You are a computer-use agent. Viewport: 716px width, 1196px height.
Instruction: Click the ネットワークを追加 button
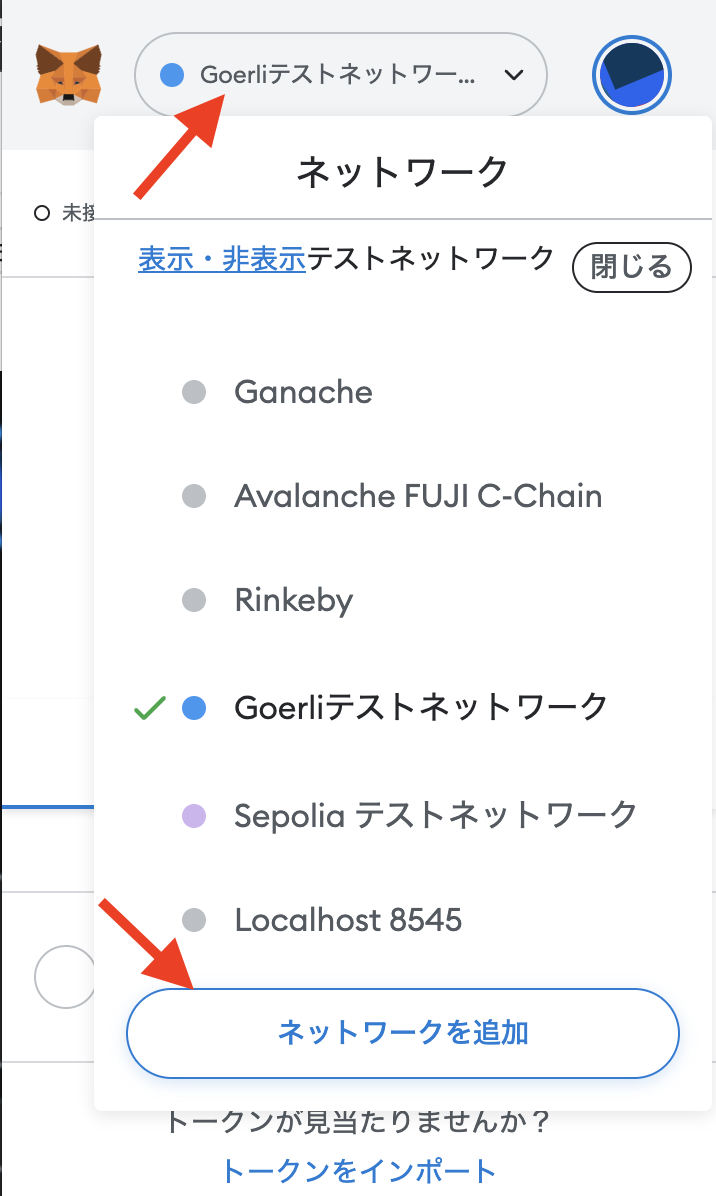[x=403, y=1033]
